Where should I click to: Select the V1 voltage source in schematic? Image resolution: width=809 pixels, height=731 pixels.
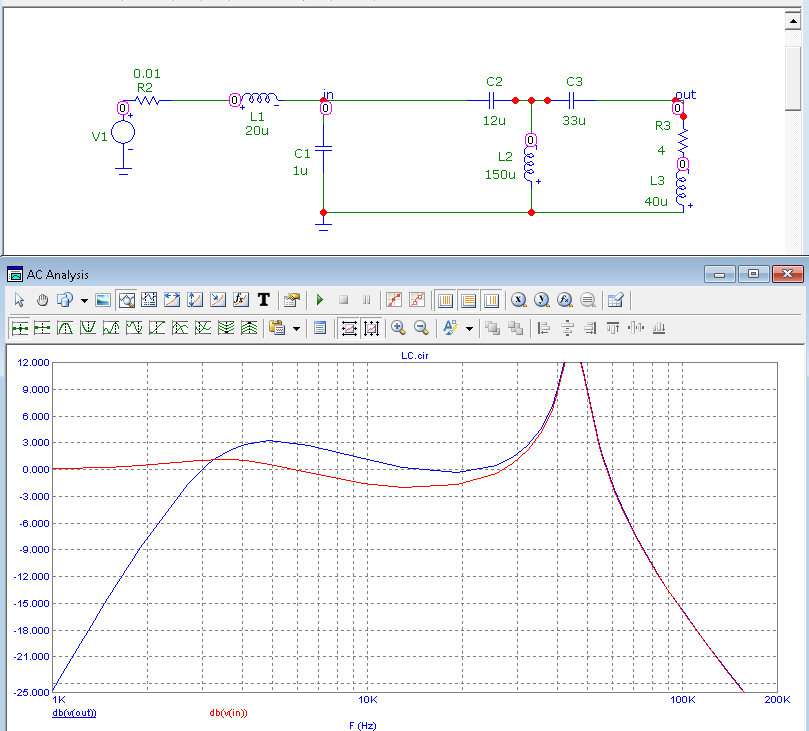pos(123,133)
